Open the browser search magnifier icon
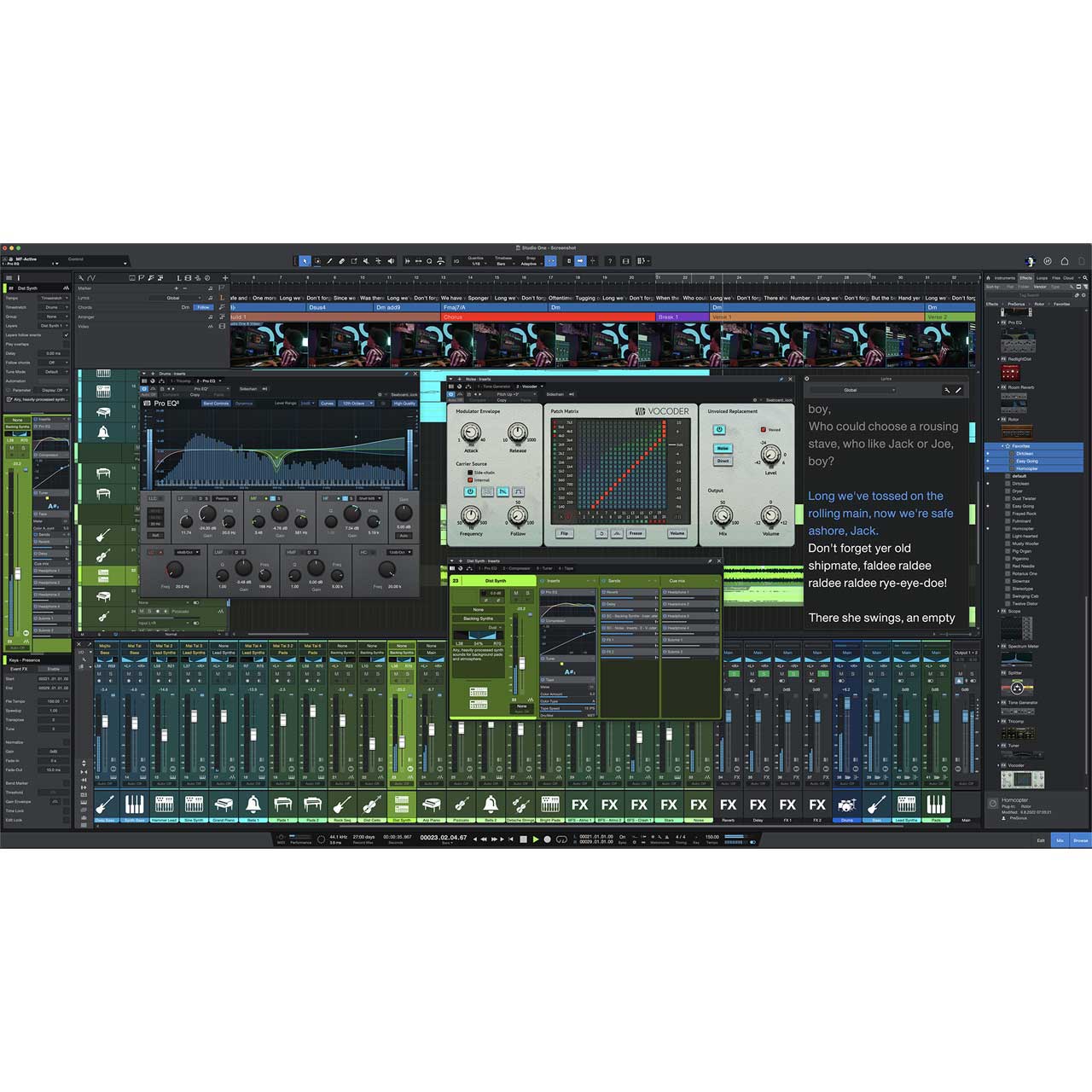Image resolution: width=1092 pixels, height=1092 pixels. tap(1085, 277)
